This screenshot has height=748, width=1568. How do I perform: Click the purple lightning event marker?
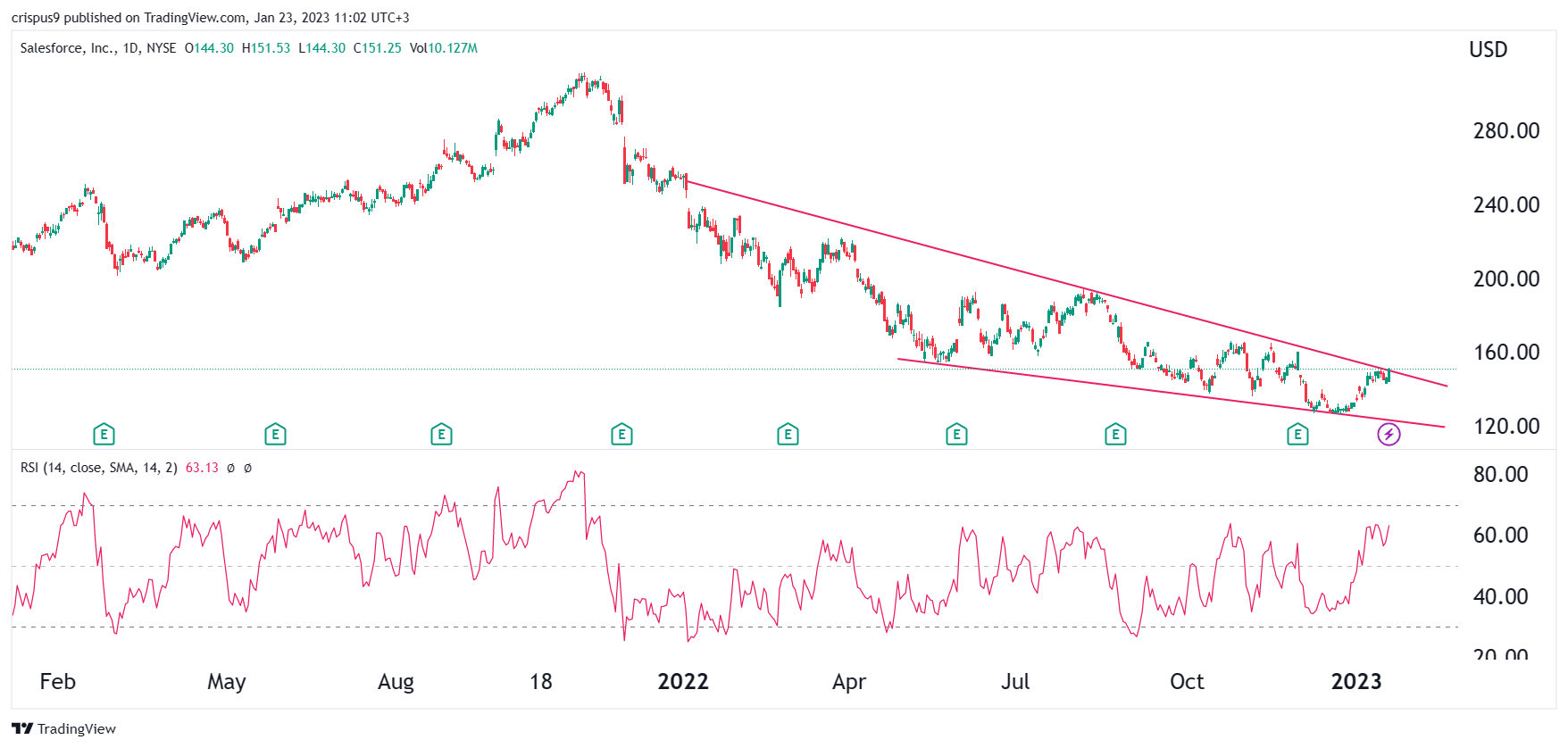click(1389, 435)
